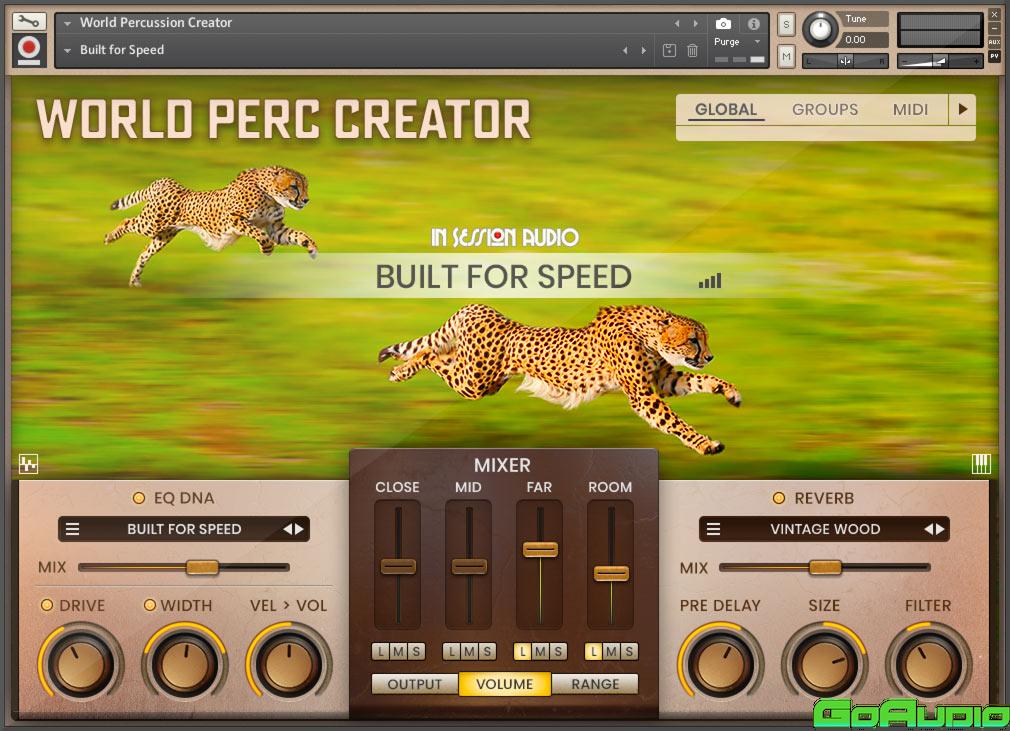
Task: Take a snapshot with the camera icon
Action: click(x=723, y=24)
